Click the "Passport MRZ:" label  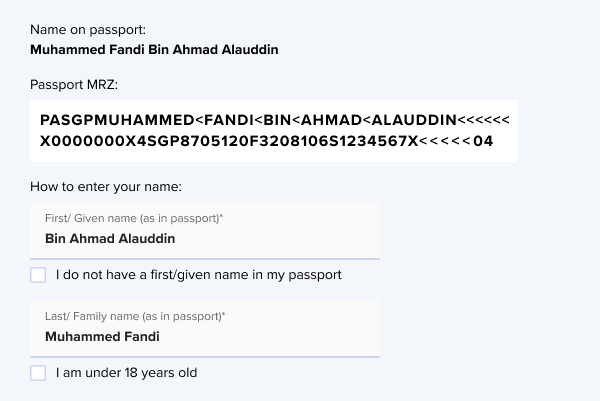click(75, 84)
